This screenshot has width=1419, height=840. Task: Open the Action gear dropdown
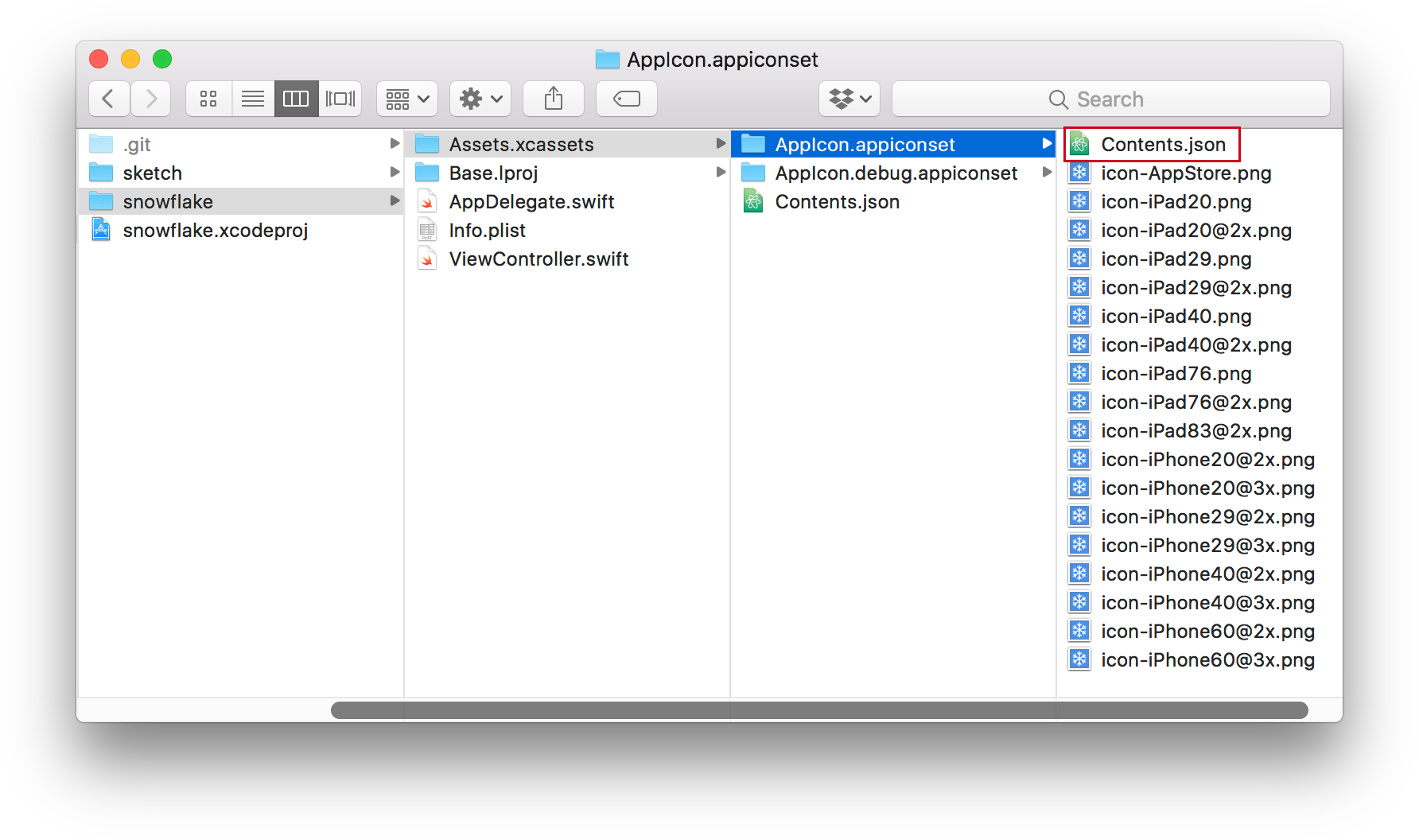[x=480, y=99]
